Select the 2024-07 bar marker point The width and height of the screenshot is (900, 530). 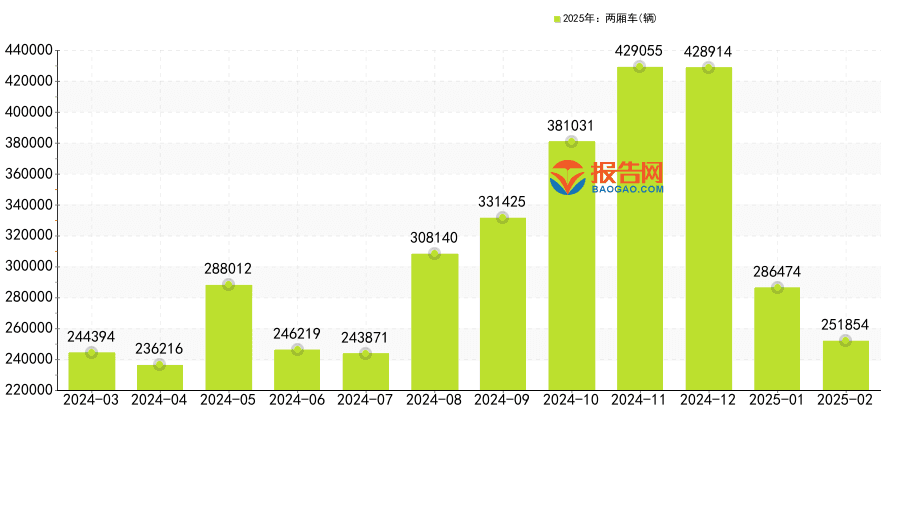tap(366, 353)
